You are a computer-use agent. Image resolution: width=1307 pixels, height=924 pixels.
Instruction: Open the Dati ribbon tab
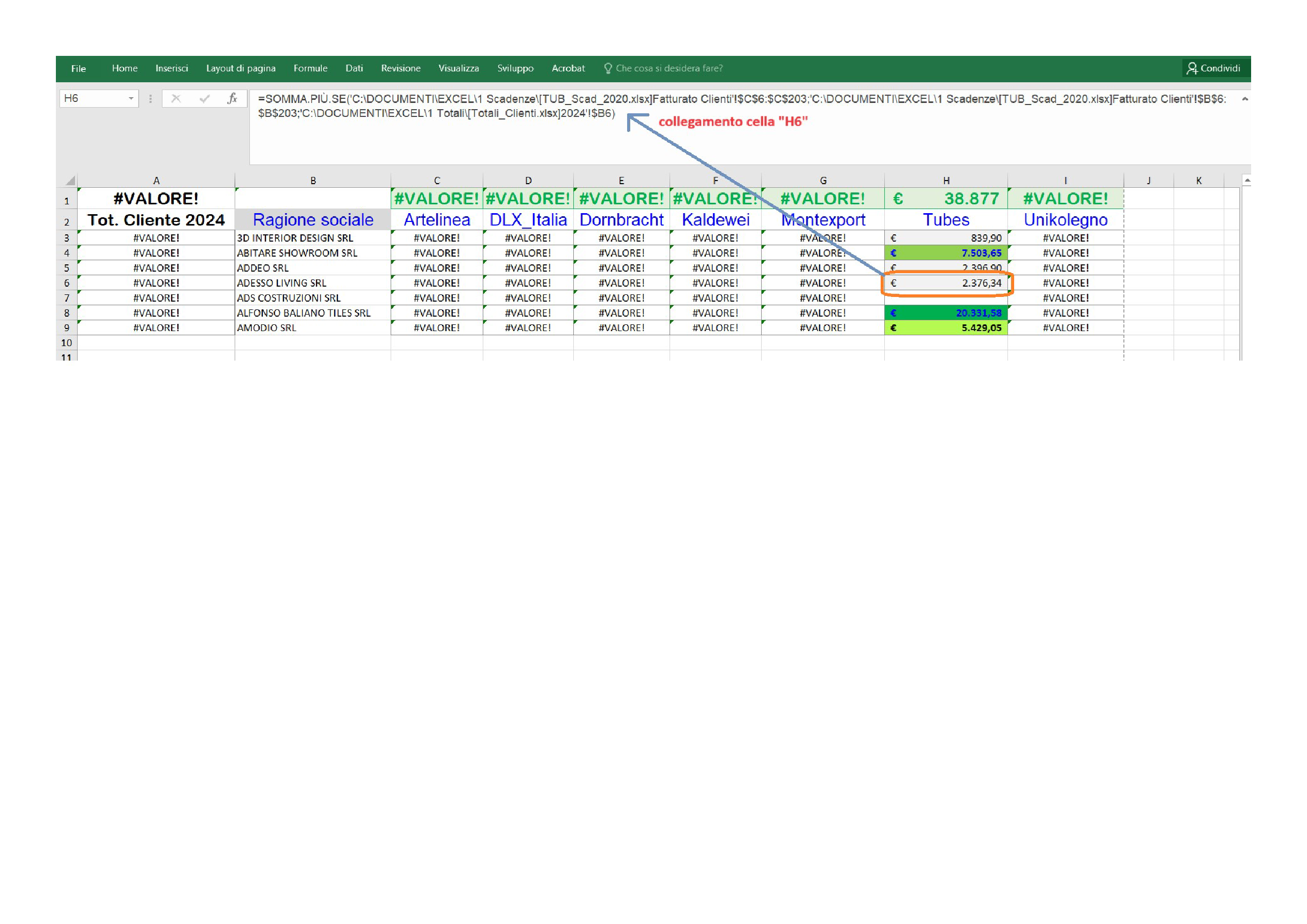pos(353,68)
